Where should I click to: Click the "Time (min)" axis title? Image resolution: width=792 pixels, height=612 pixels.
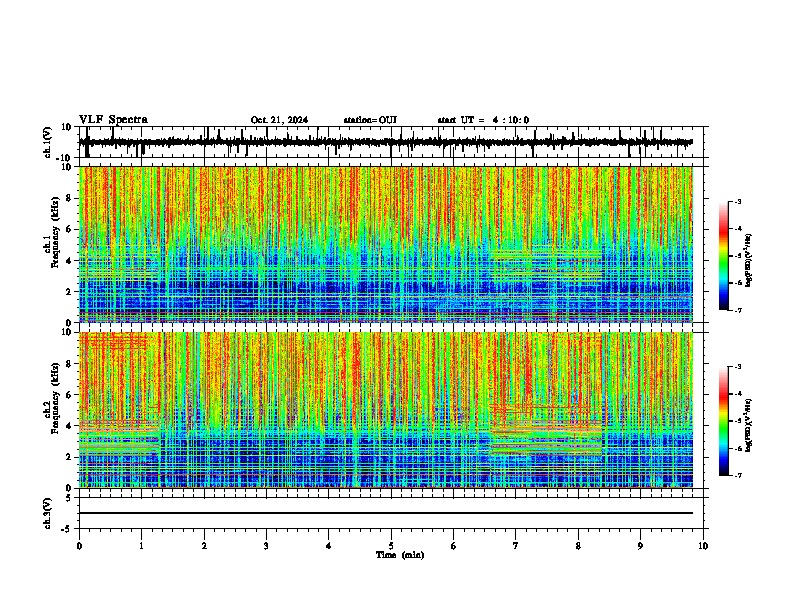click(x=400, y=555)
